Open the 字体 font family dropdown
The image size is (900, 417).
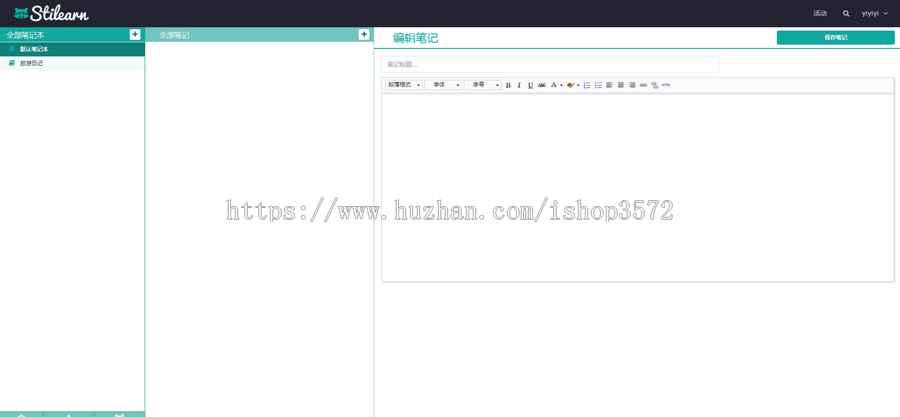pyautogui.click(x=443, y=85)
